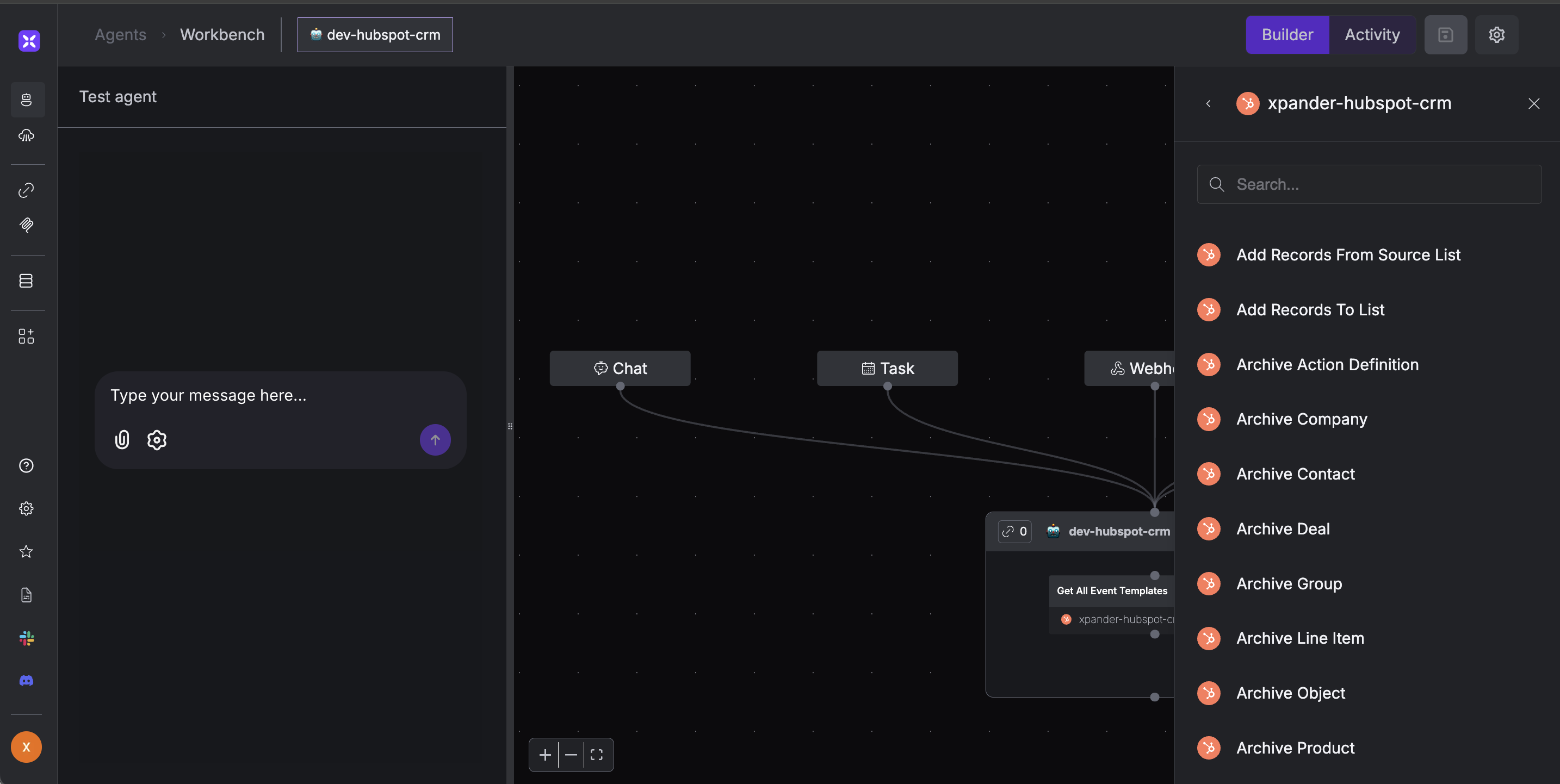
Task: Click the help question mark icon in the sidebar
Action: (26, 465)
